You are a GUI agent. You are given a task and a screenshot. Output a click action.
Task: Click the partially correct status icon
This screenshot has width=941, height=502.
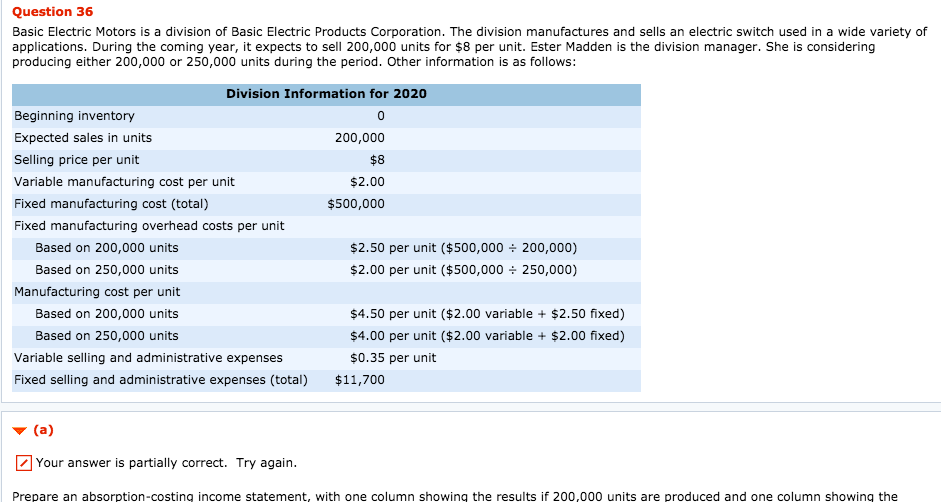(23, 463)
